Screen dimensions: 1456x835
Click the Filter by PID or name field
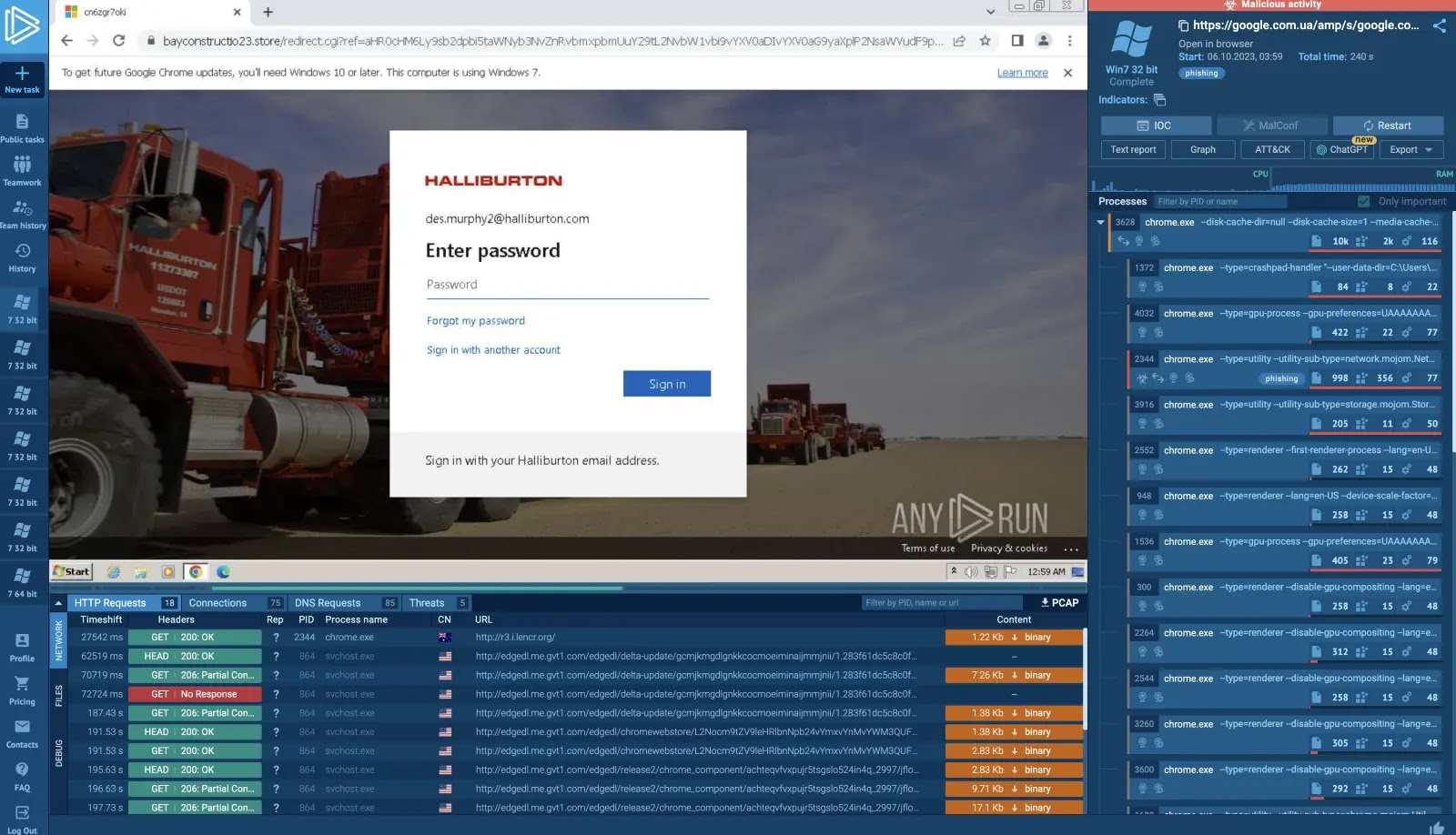click(x=1219, y=201)
